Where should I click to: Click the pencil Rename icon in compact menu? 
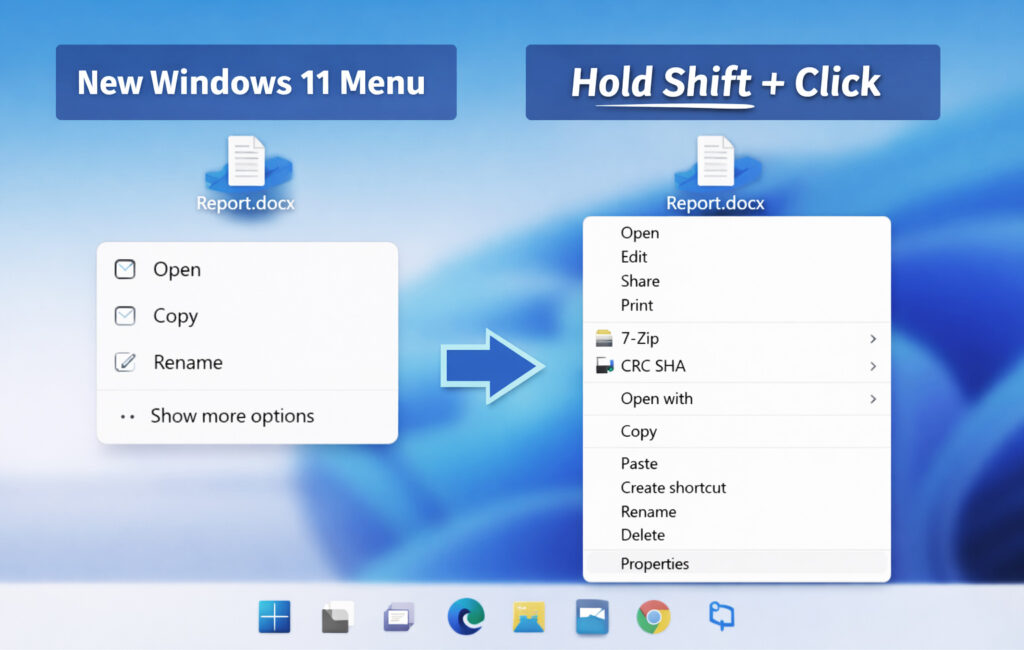point(125,362)
